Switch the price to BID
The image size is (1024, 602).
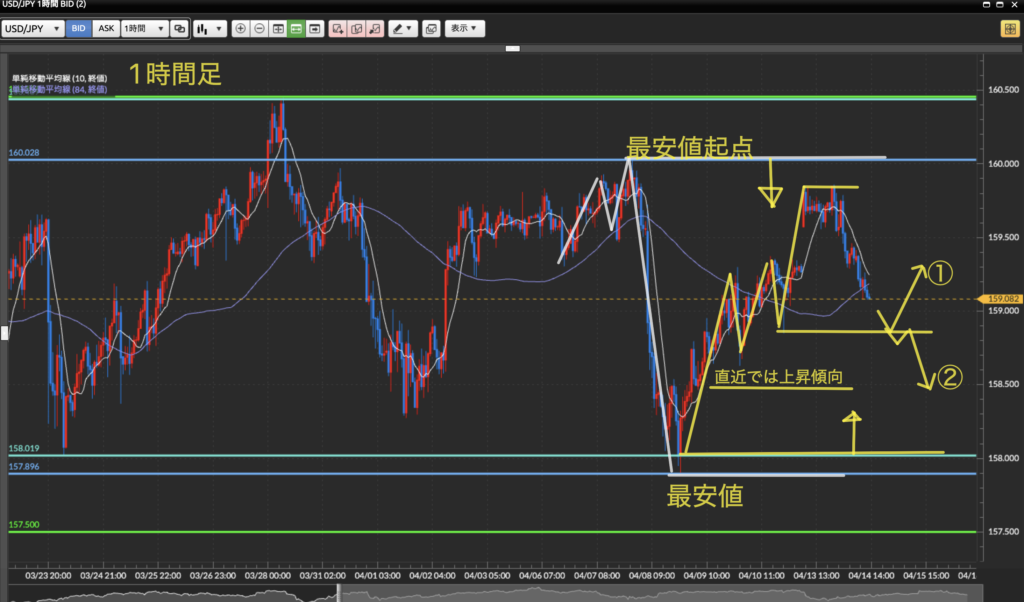pos(78,29)
